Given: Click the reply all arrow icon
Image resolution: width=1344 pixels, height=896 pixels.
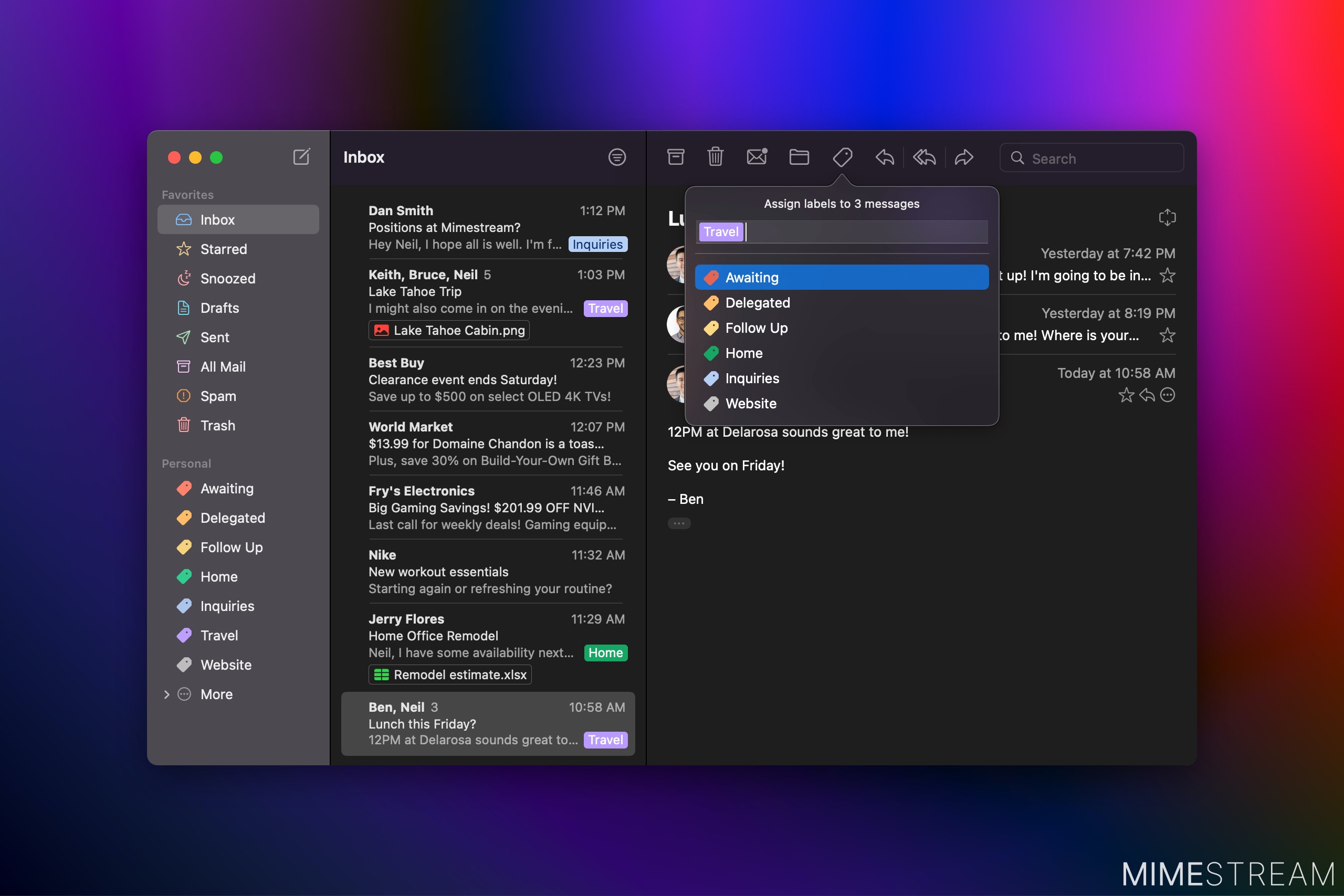Looking at the screenshot, I should coord(925,157).
